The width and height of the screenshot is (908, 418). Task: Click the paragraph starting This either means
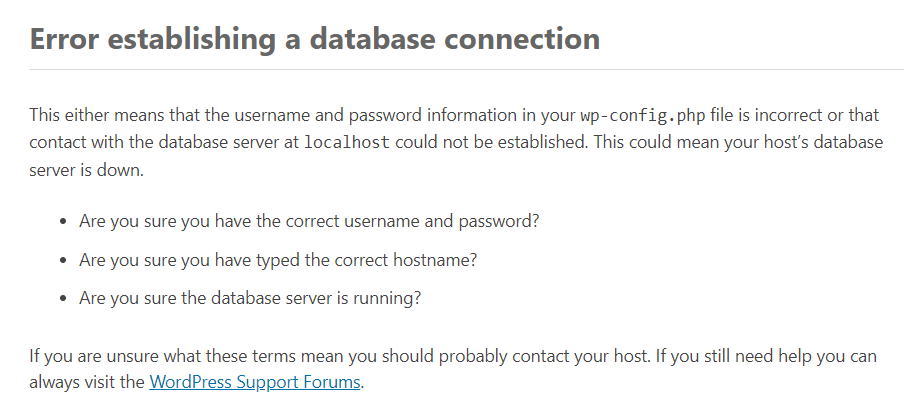tap(456, 142)
